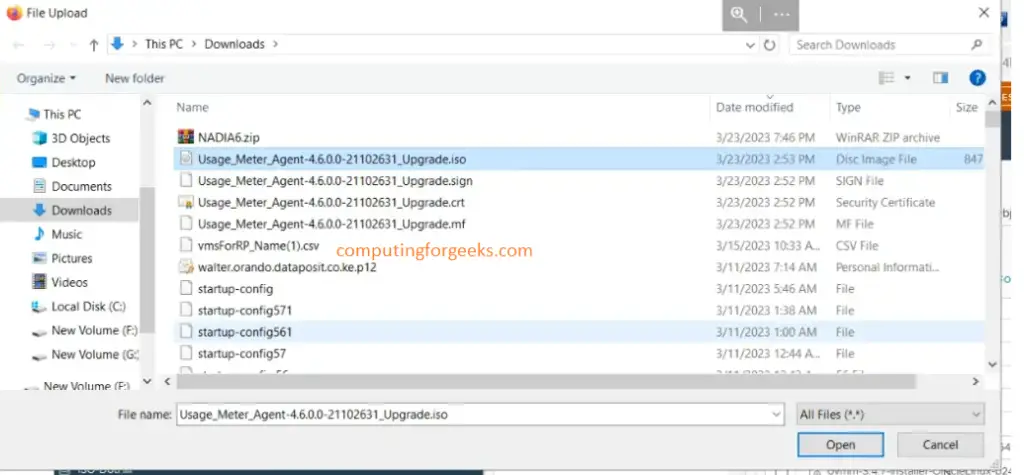Click the 3D Objects icon in sidebar
This screenshot has width=1024, height=475.
(x=40, y=138)
